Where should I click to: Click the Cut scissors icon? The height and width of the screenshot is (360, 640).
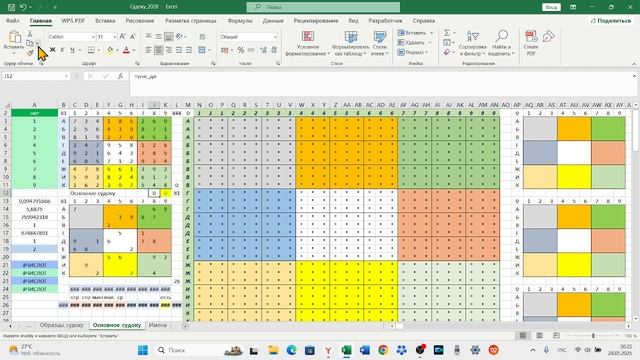[30, 34]
